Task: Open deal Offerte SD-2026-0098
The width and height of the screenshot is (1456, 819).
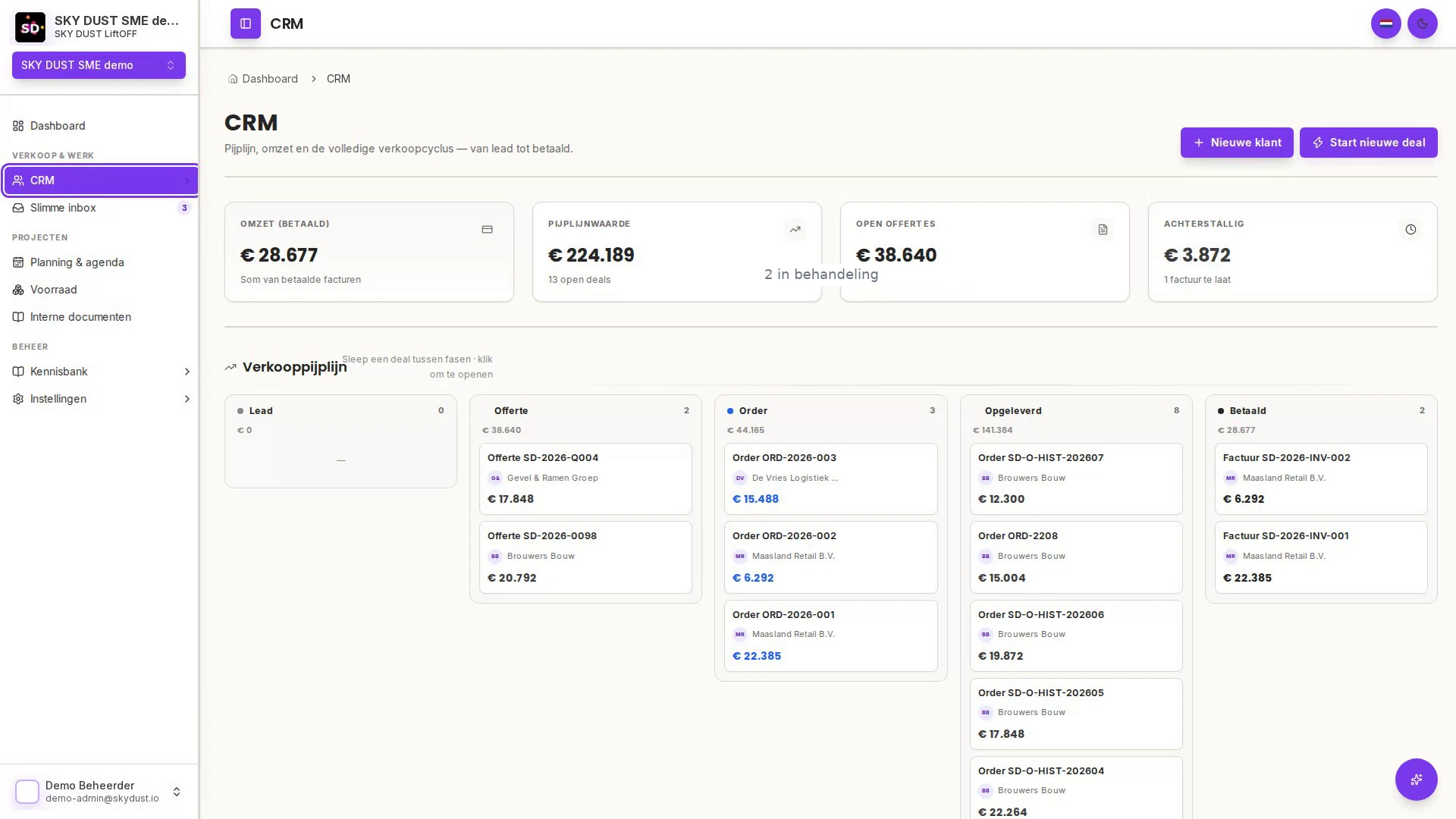Action: click(585, 557)
